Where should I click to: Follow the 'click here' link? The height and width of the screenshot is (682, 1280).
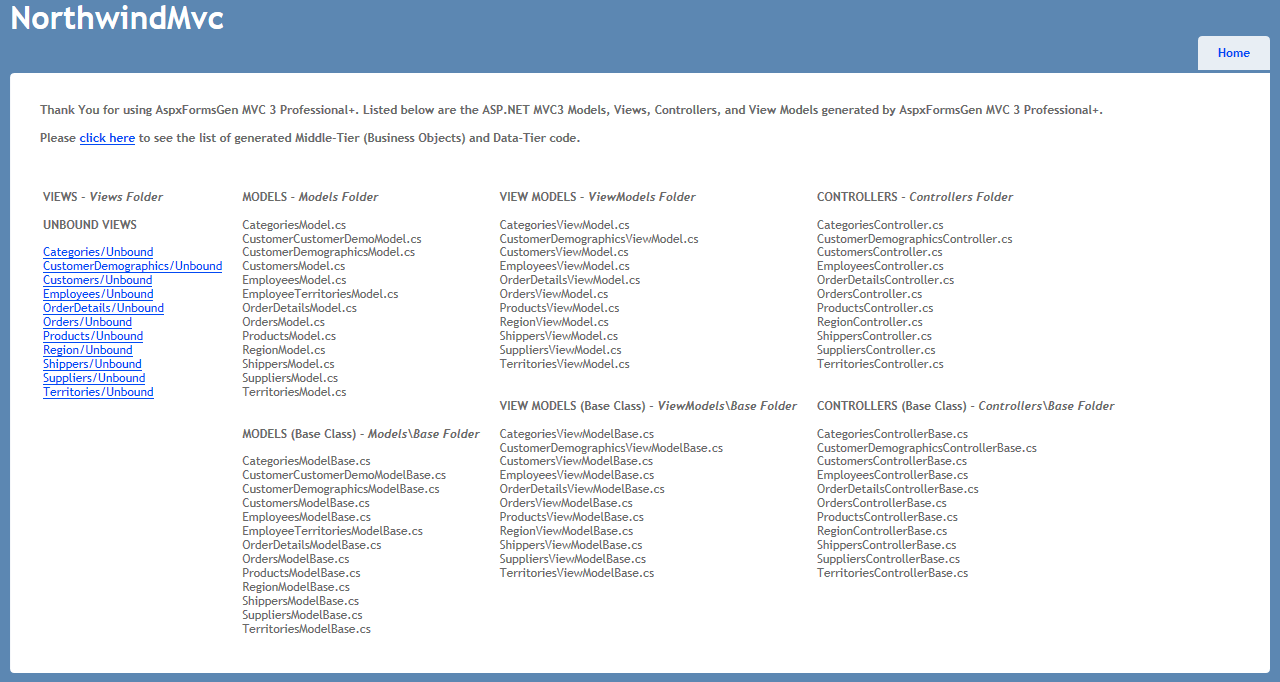[107, 138]
